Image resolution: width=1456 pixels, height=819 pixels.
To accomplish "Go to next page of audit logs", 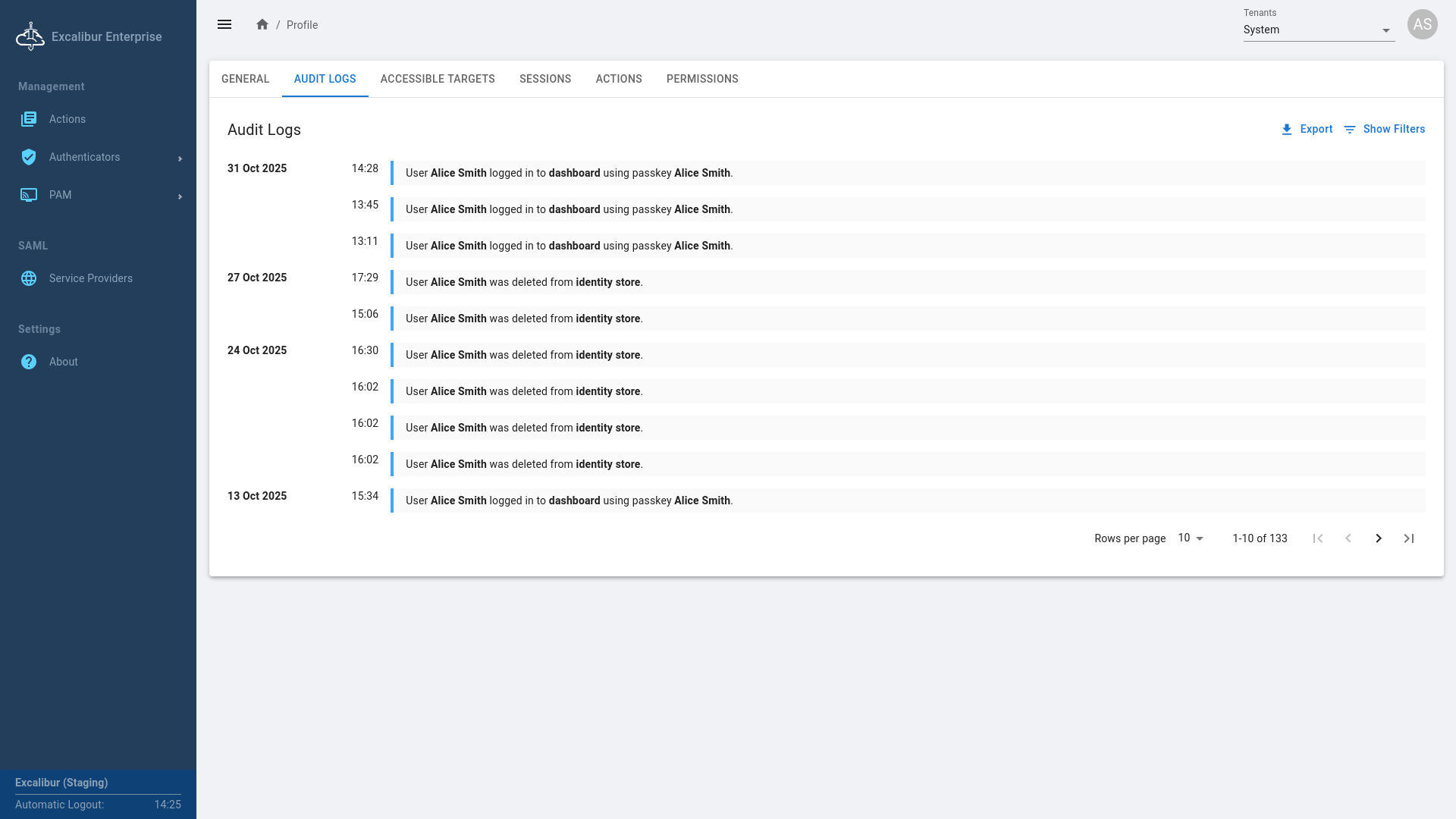I will click(x=1378, y=538).
